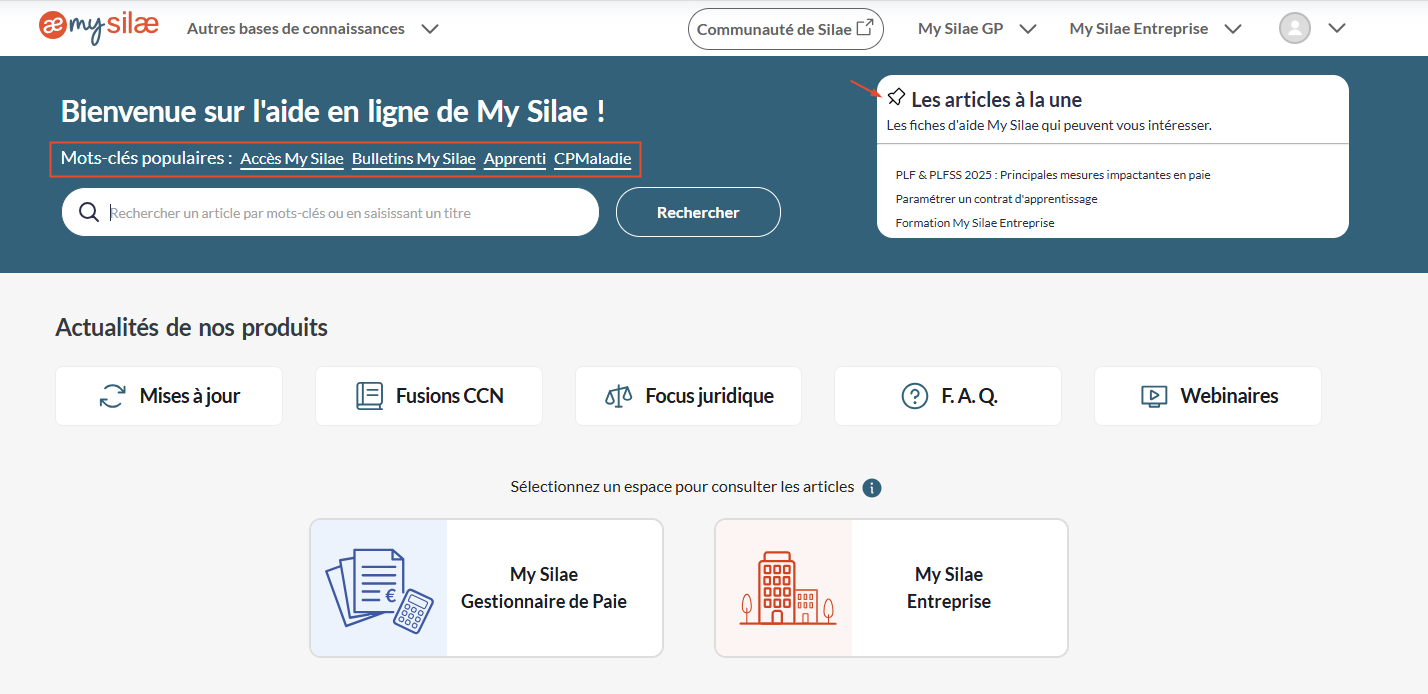
Task: Open the Mises à jour refresh tile
Action: pyautogui.click(x=169, y=396)
